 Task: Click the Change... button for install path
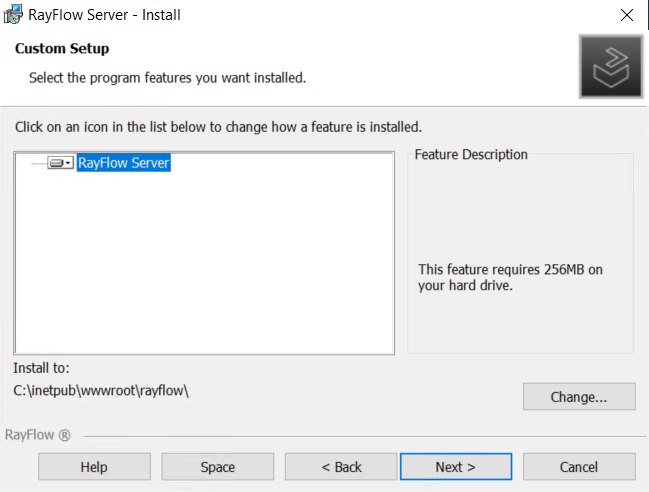pos(579,396)
